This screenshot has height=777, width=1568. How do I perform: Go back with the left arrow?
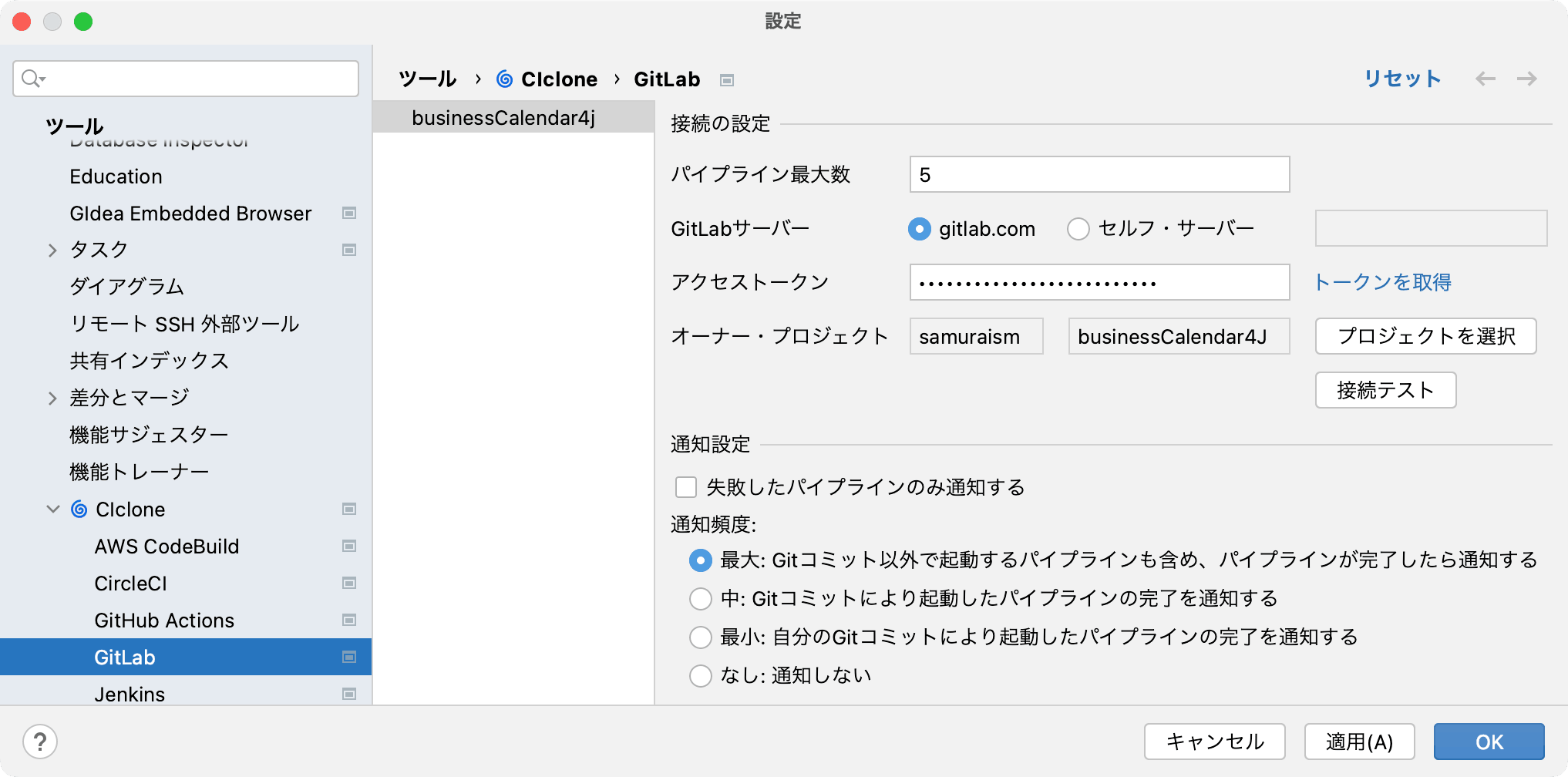tap(1485, 79)
